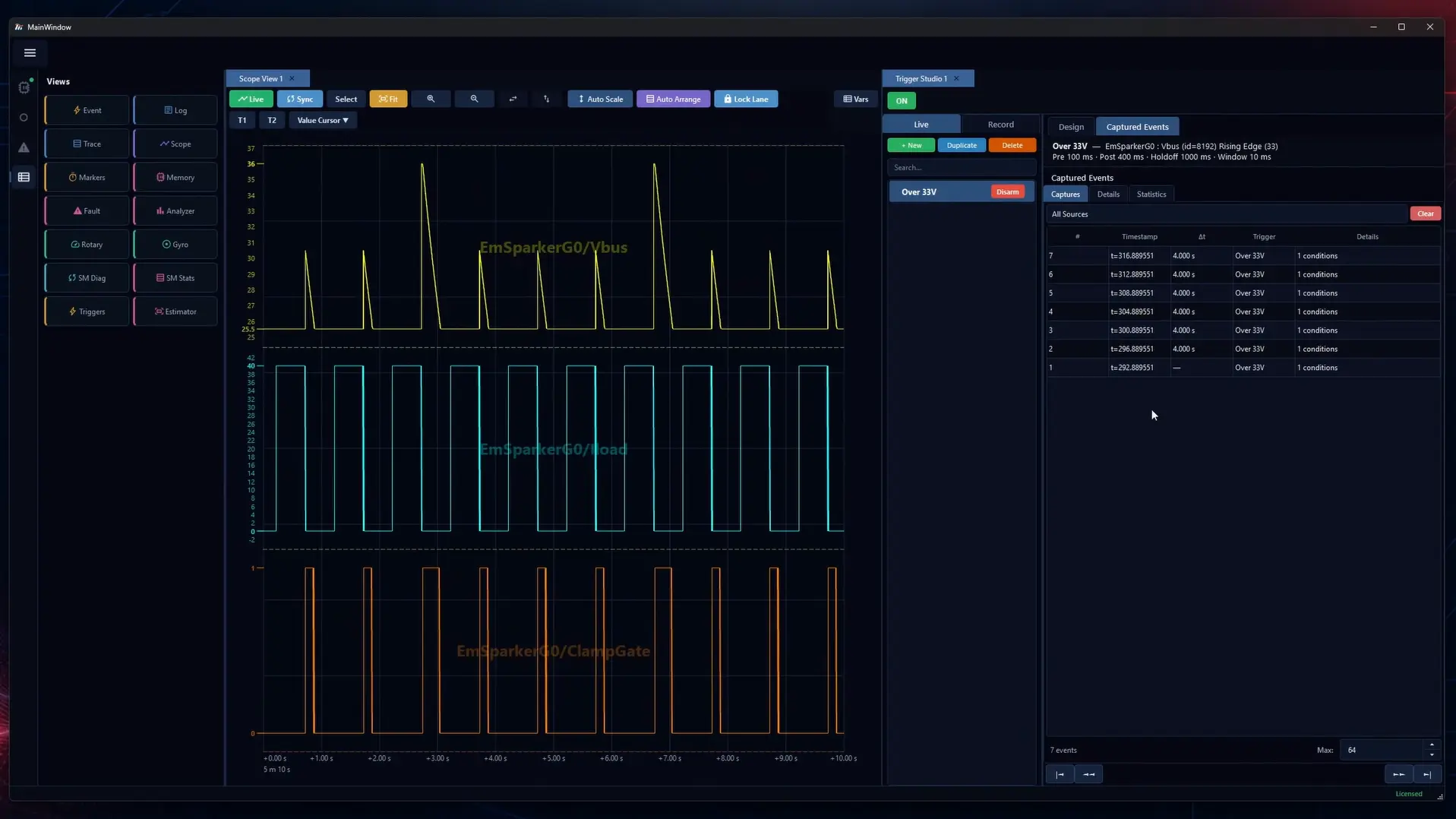Screen dimensions: 1456x819
Task: Click Auto Scale button
Action: (x=600, y=99)
